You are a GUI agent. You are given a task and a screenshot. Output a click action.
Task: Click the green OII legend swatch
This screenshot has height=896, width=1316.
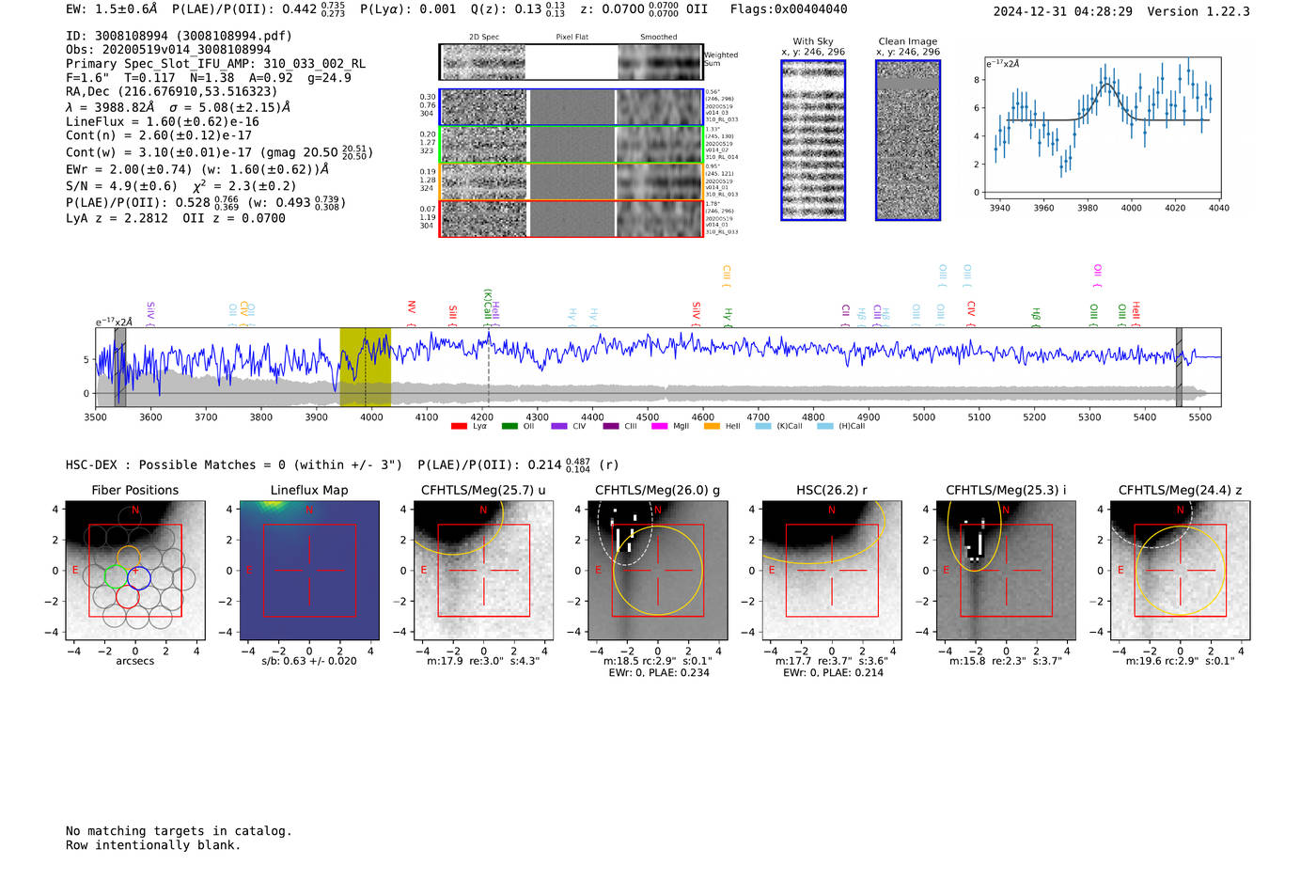click(x=509, y=427)
